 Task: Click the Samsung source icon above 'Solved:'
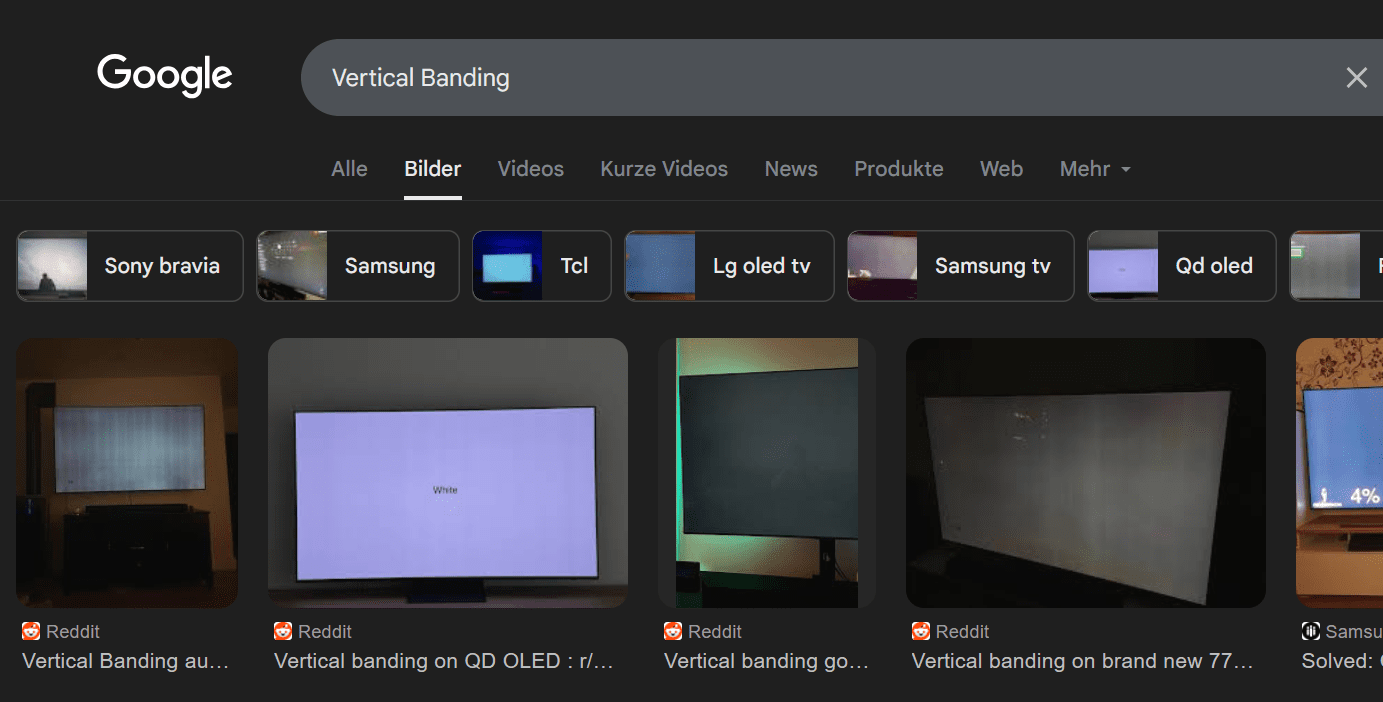1311,632
